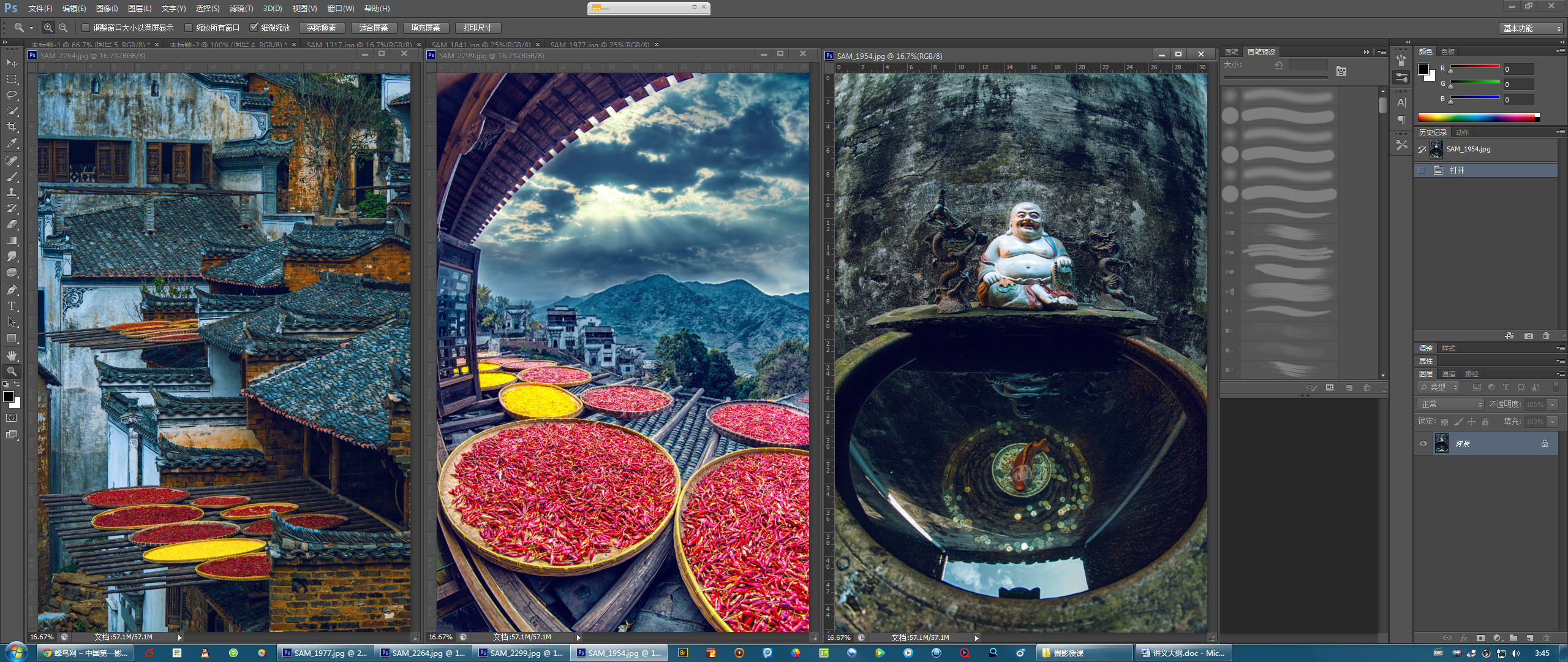
Task: Select the Sponge tool
Action: pyautogui.click(x=12, y=273)
